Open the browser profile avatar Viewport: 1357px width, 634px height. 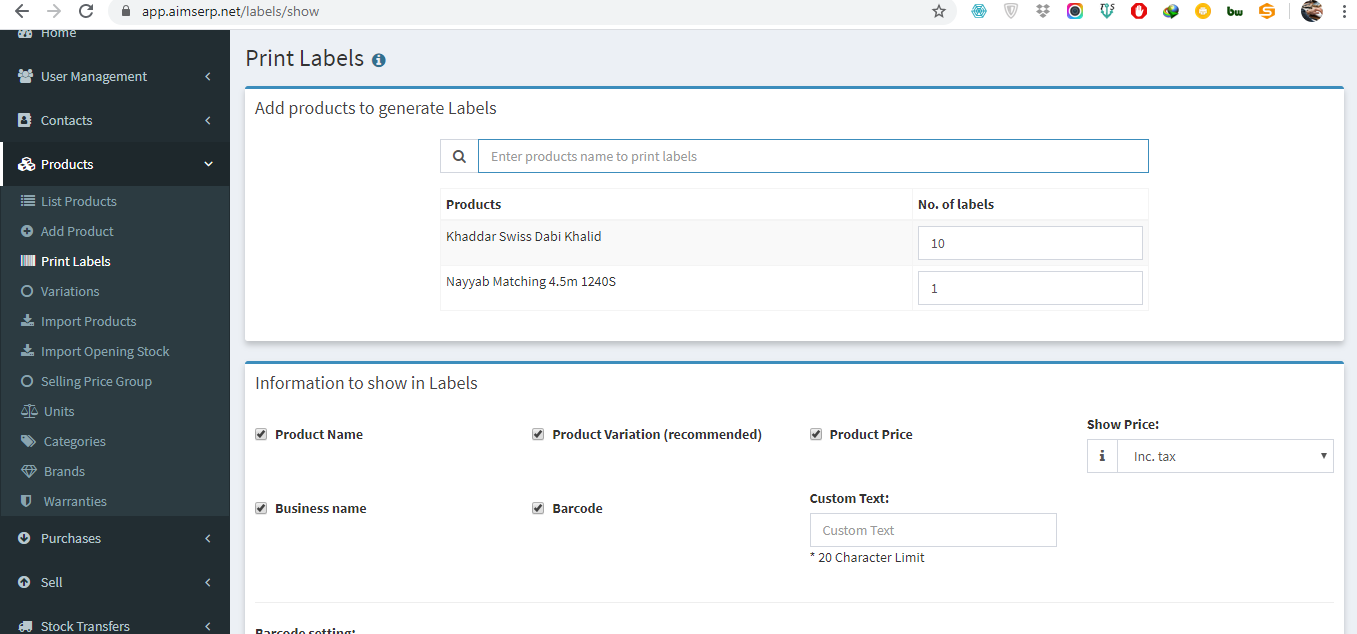pos(1311,11)
